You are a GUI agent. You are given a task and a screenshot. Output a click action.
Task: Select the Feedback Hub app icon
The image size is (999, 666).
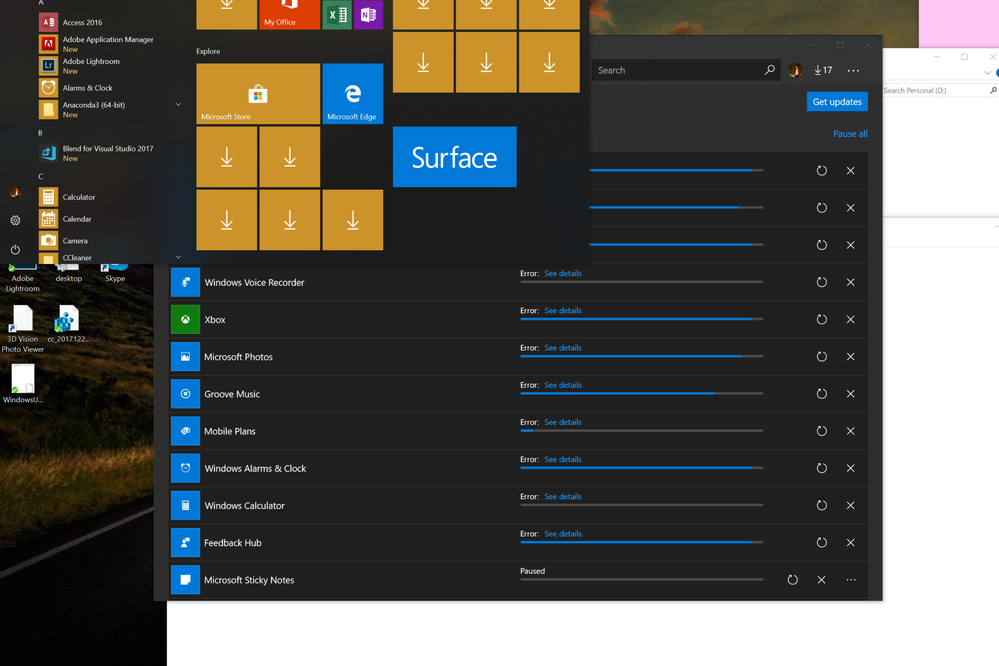click(x=185, y=543)
